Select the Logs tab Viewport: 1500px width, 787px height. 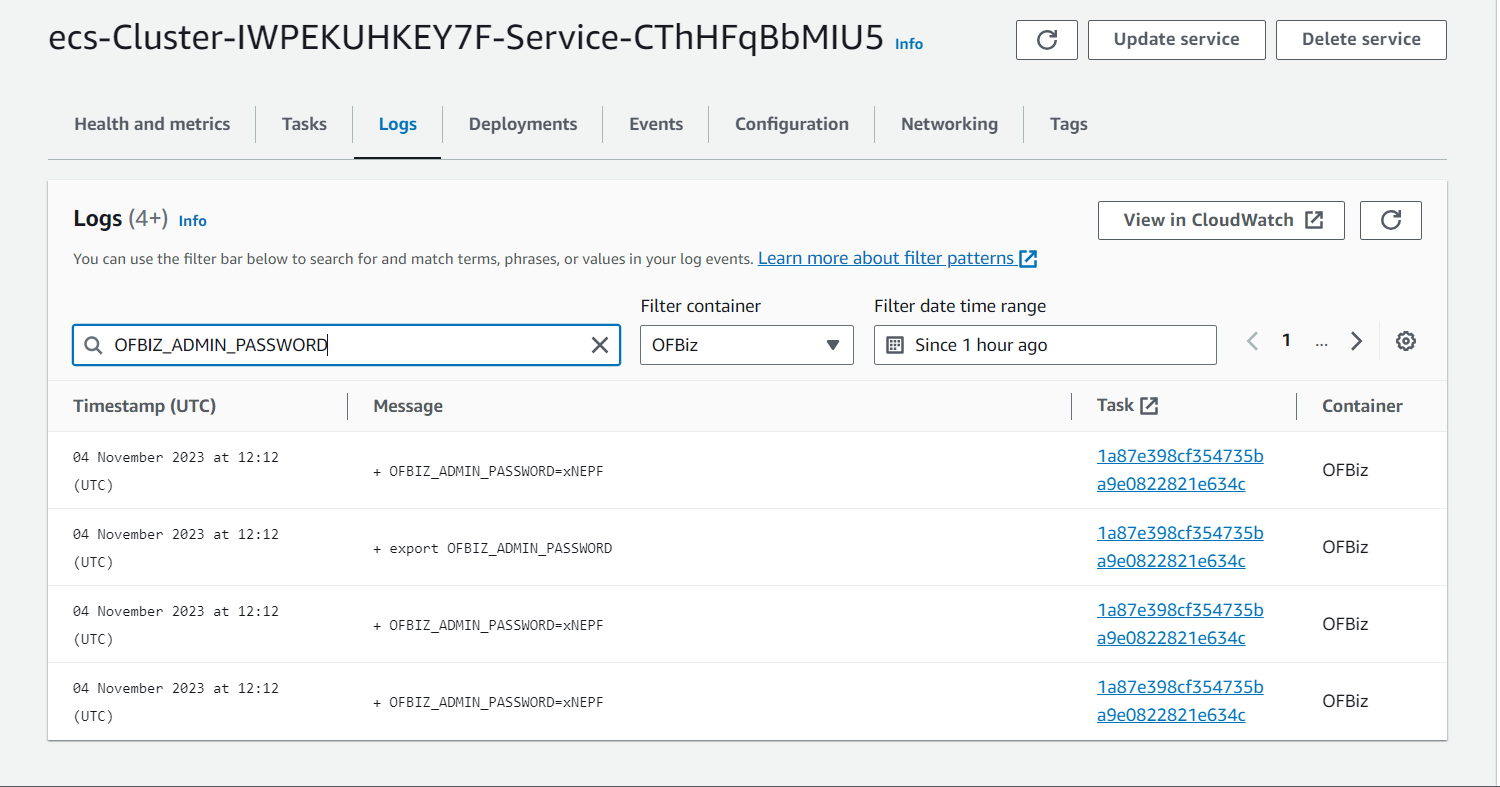[397, 124]
